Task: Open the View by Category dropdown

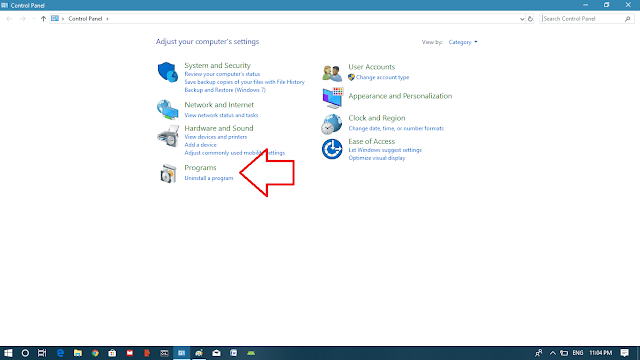Action: pos(463,42)
